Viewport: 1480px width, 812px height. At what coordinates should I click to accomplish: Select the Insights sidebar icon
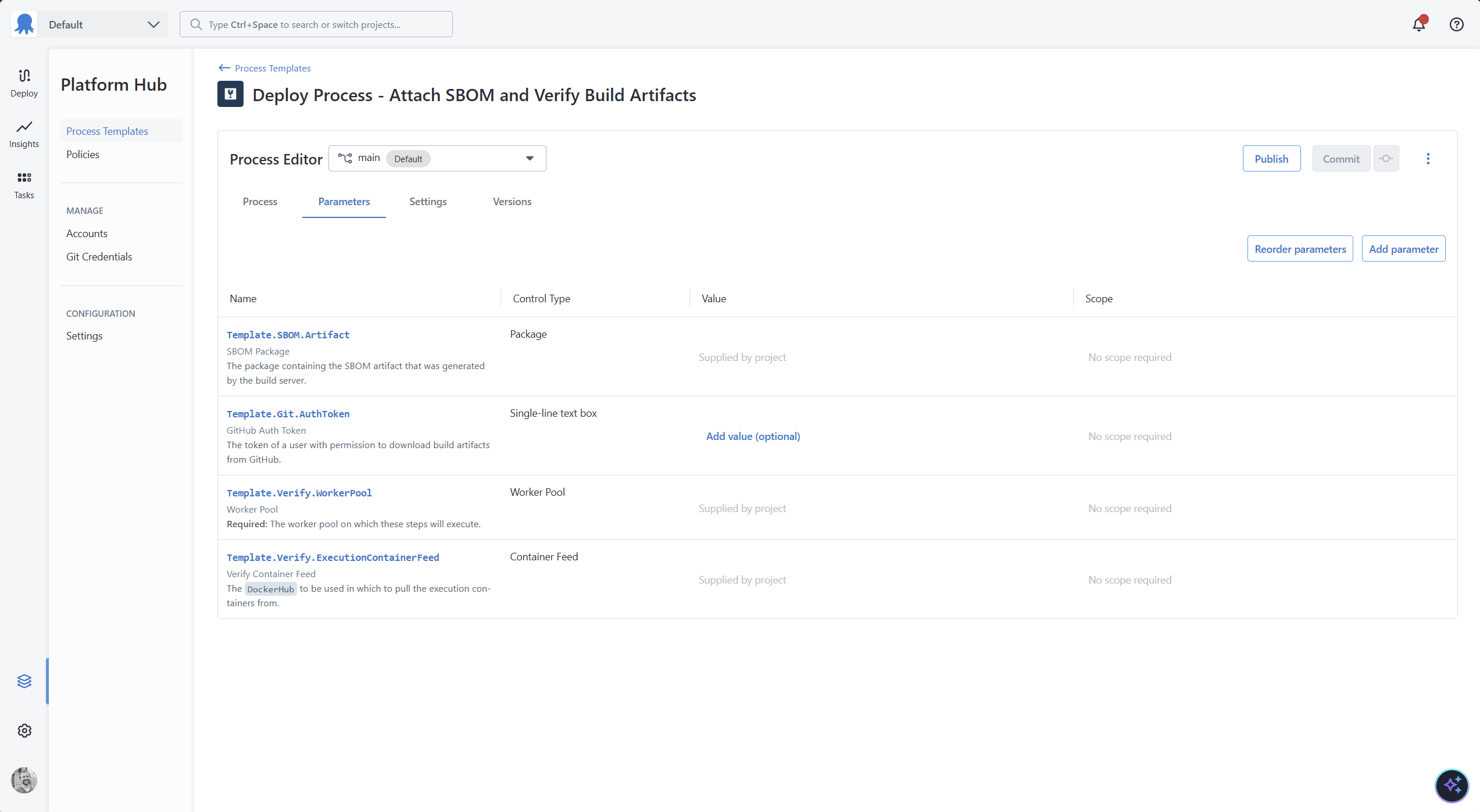pos(24,134)
